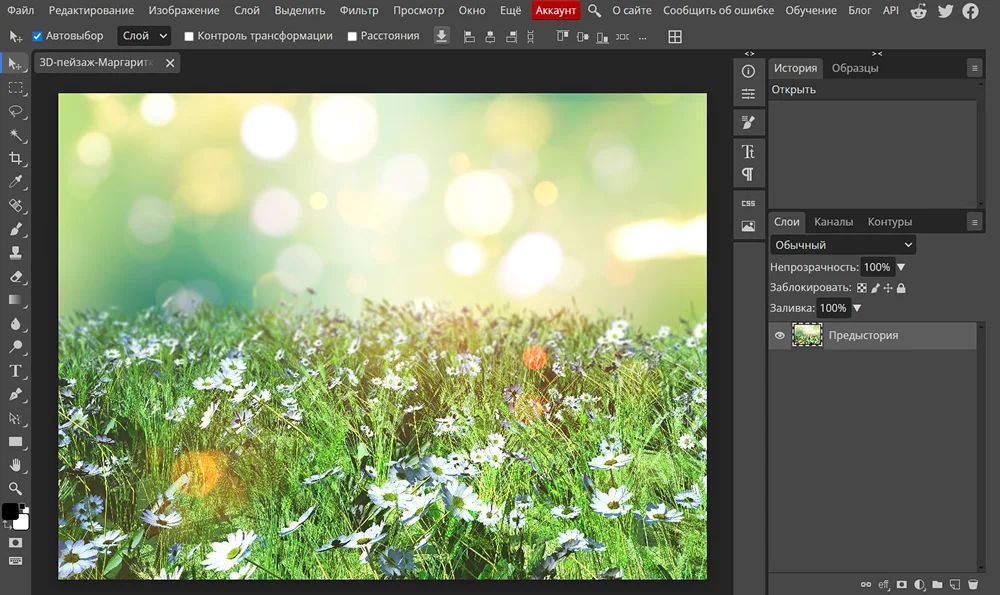Select the Lasso tool
The width and height of the screenshot is (1000, 595).
[15, 111]
